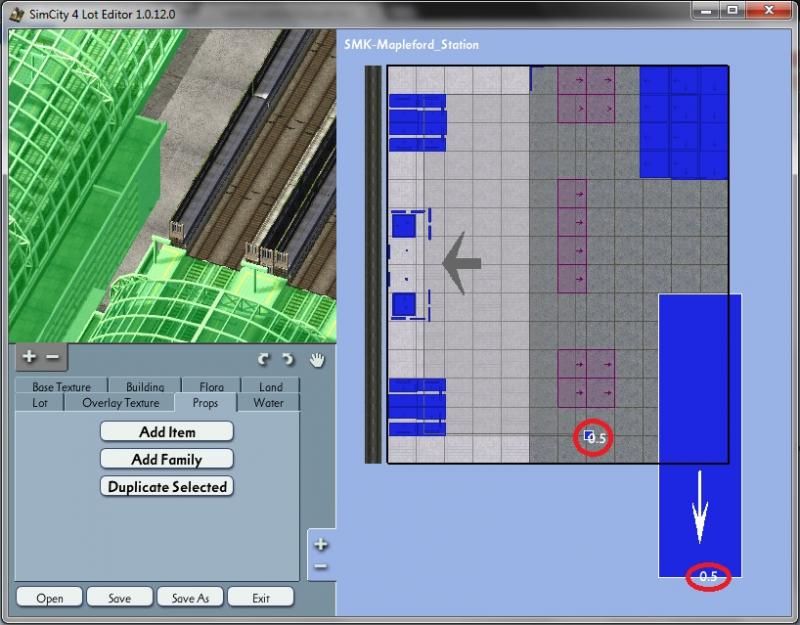This screenshot has height=625, width=800.
Task: Click the 3D station preview image
Action: tap(172, 186)
